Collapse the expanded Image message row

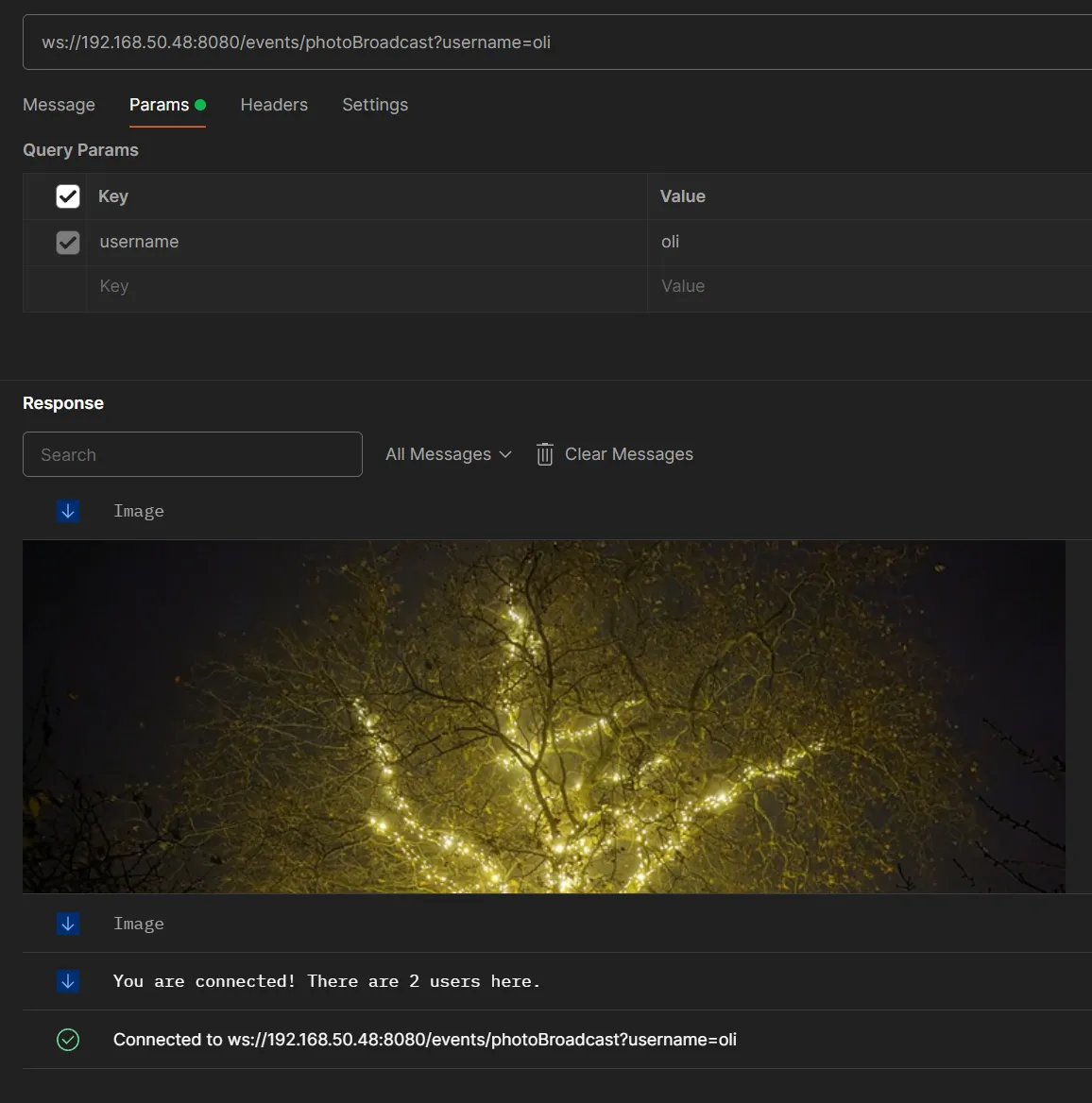[557, 512]
